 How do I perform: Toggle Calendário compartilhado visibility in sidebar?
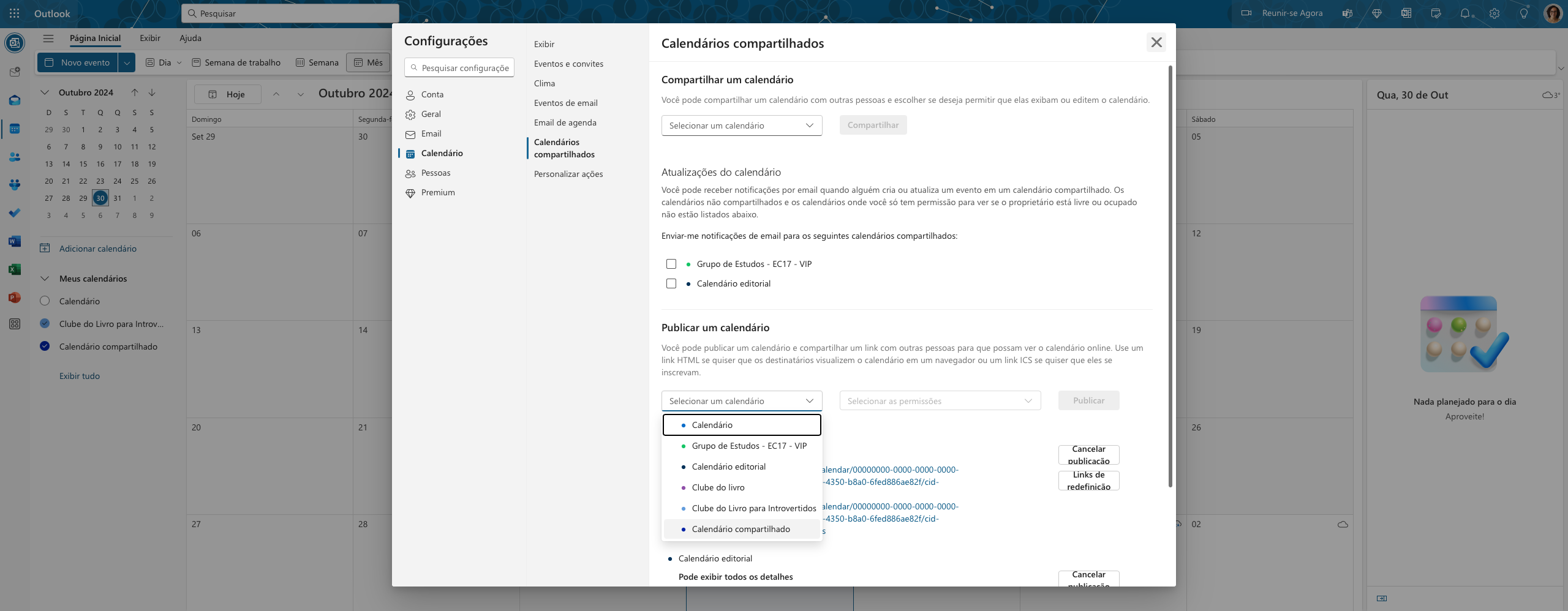tap(45, 347)
